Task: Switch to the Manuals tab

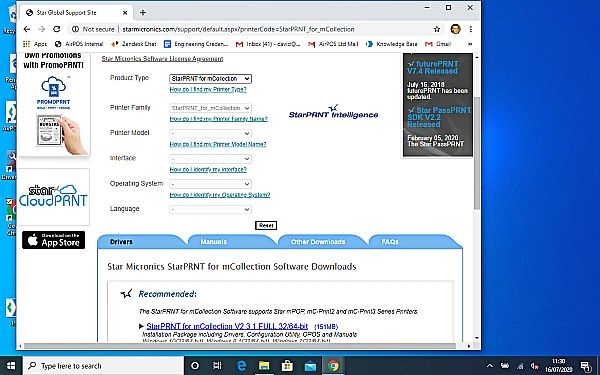Action: tap(214, 242)
